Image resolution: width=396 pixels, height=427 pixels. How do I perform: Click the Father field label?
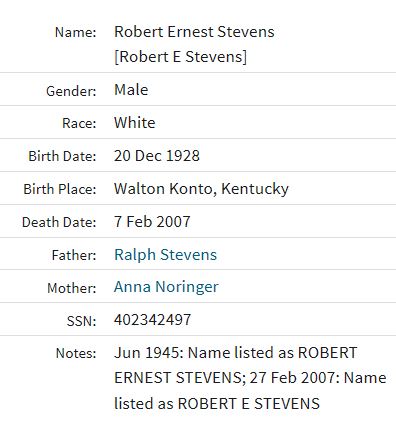click(x=74, y=256)
